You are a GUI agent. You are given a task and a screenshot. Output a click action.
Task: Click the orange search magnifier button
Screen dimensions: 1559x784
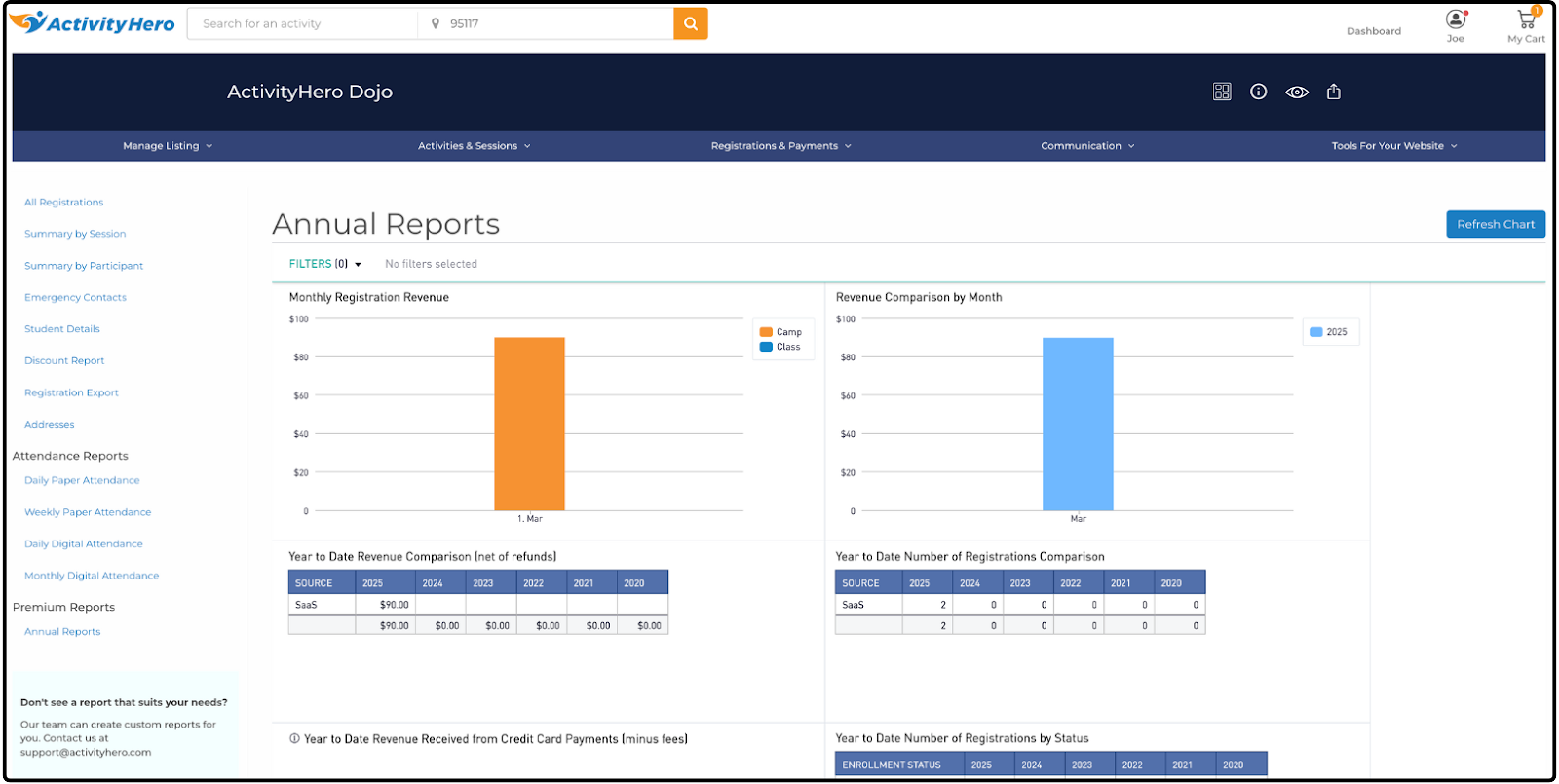tap(691, 23)
